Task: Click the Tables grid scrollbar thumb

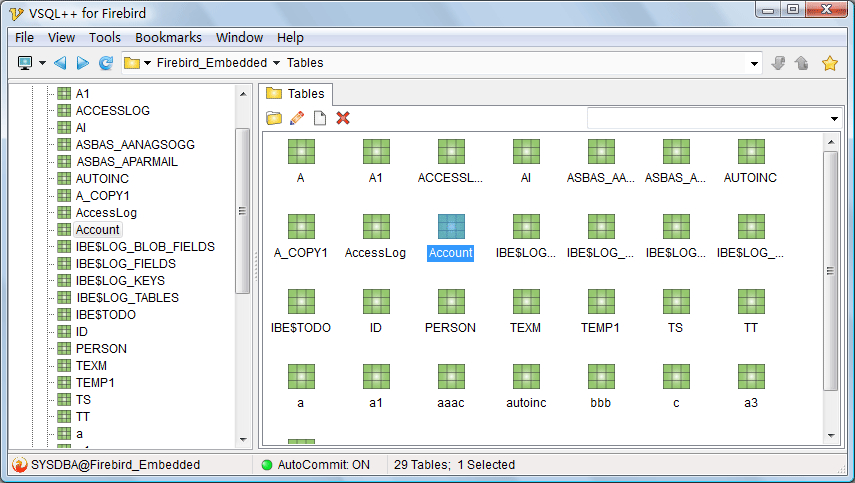Action: [830, 271]
